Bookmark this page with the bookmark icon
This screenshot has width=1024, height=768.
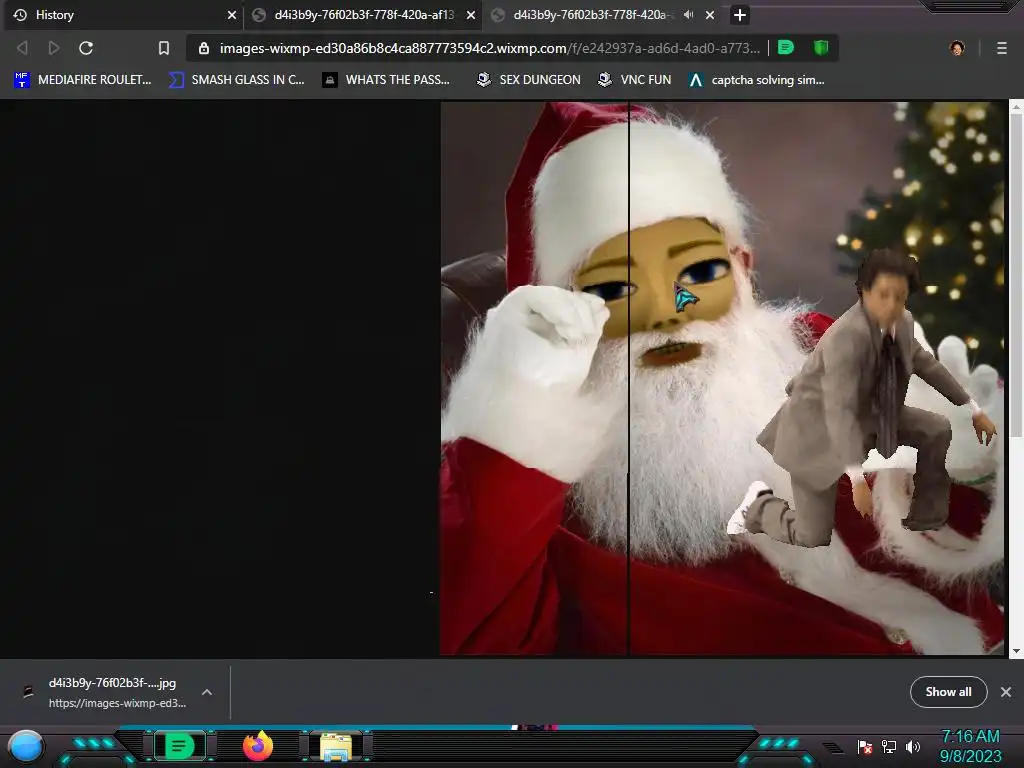point(164,48)
